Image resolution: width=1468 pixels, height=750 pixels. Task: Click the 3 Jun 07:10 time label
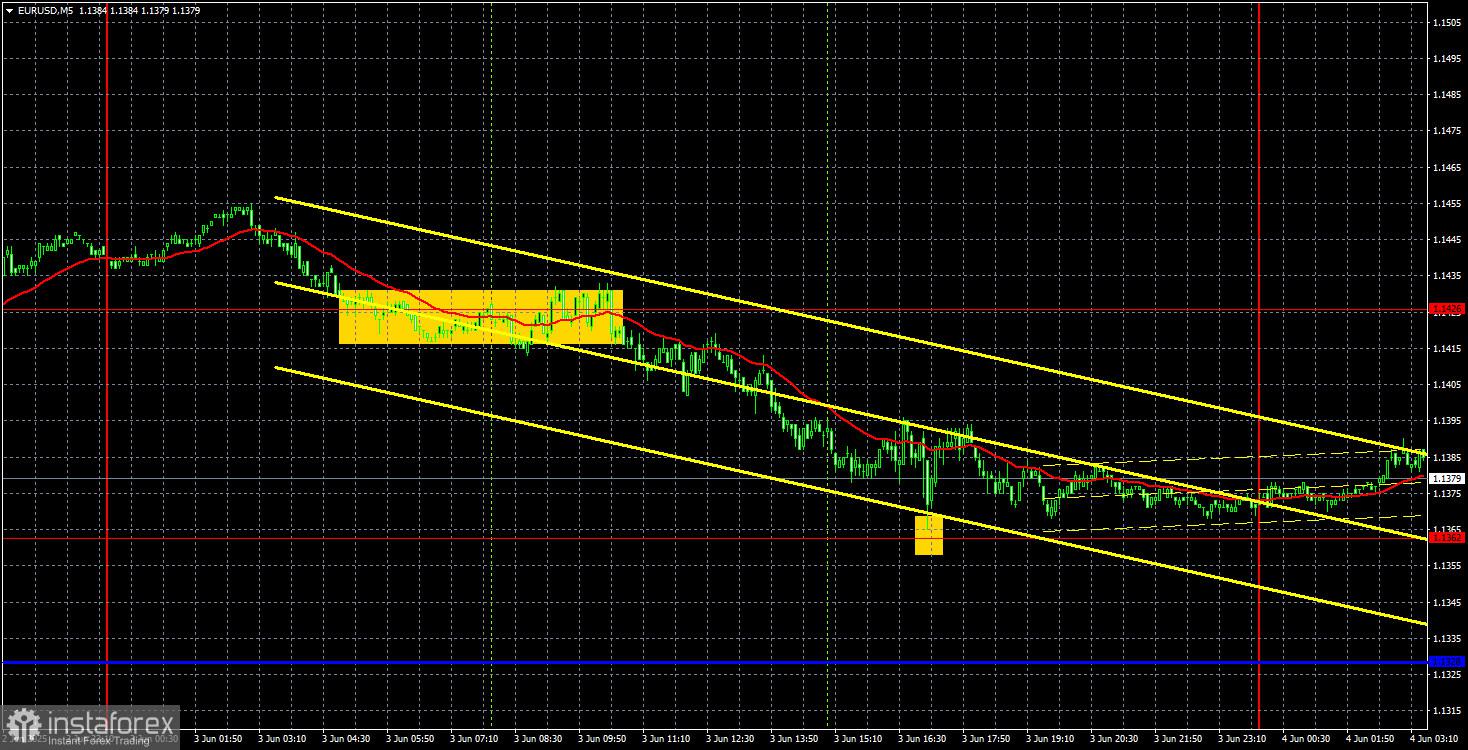click(x=474, y=739)
